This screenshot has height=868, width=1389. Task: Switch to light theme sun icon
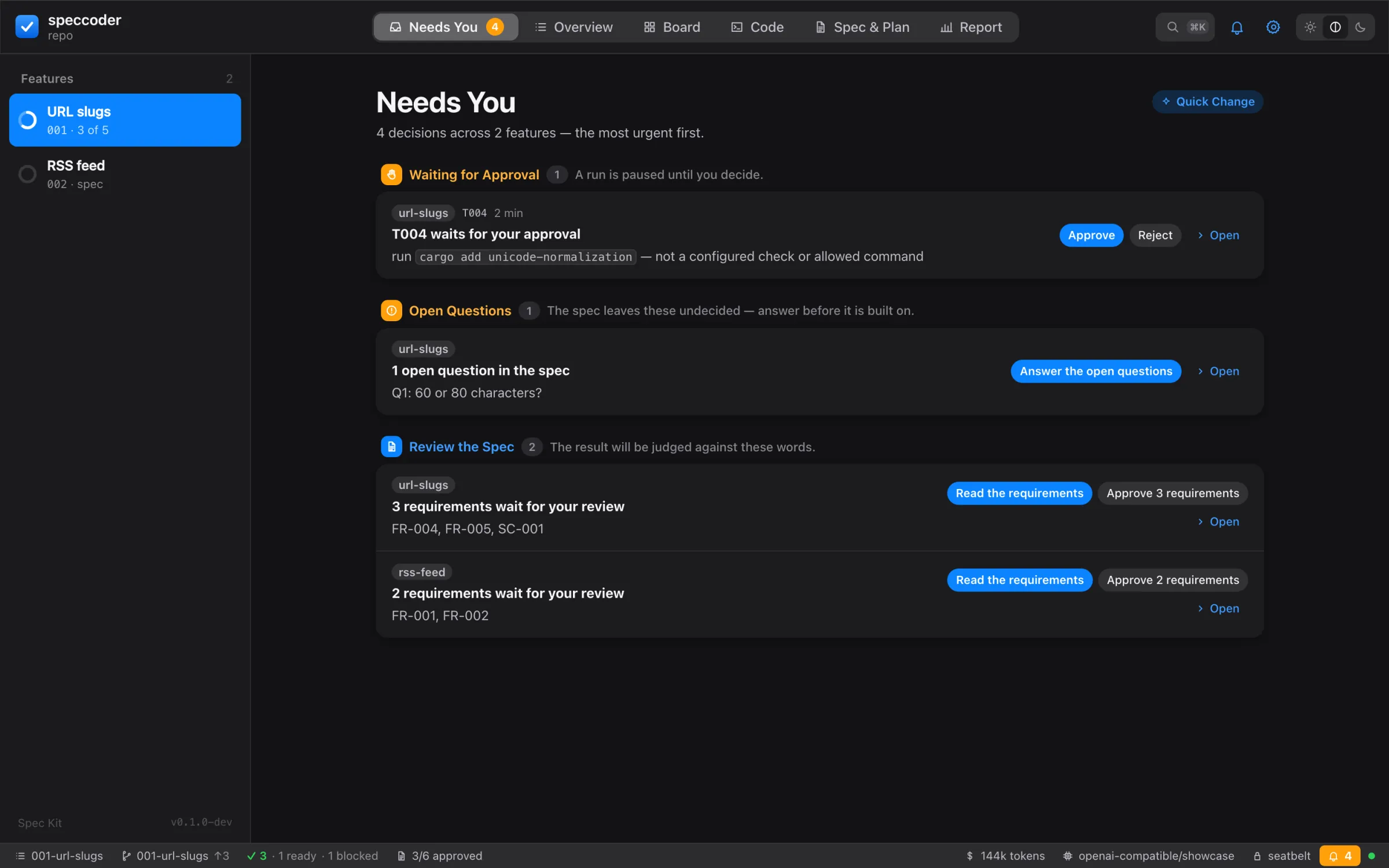[1310, 27]
